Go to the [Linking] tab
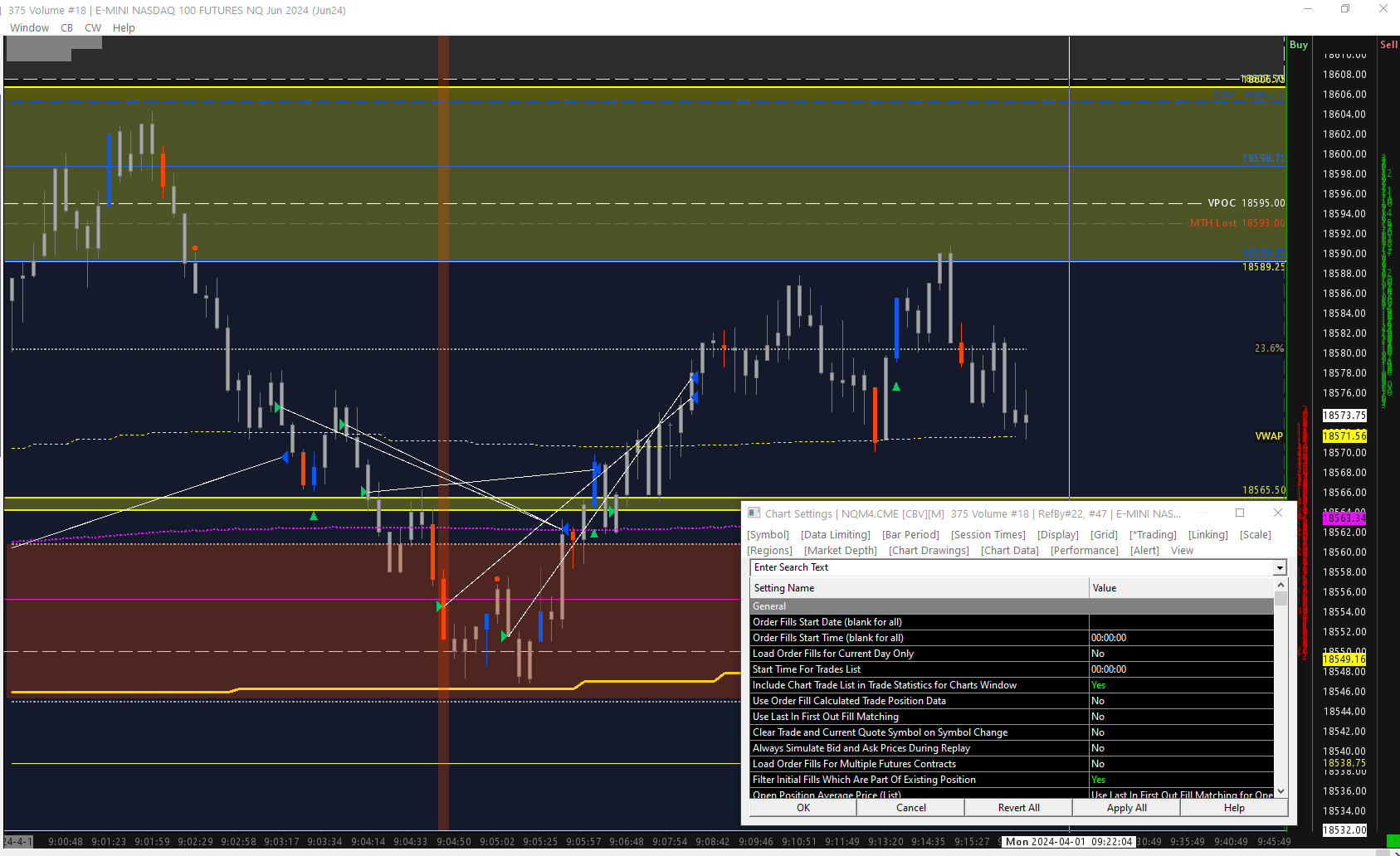The width and height of the screenshot is (1400, 856). click(1208, 535)
